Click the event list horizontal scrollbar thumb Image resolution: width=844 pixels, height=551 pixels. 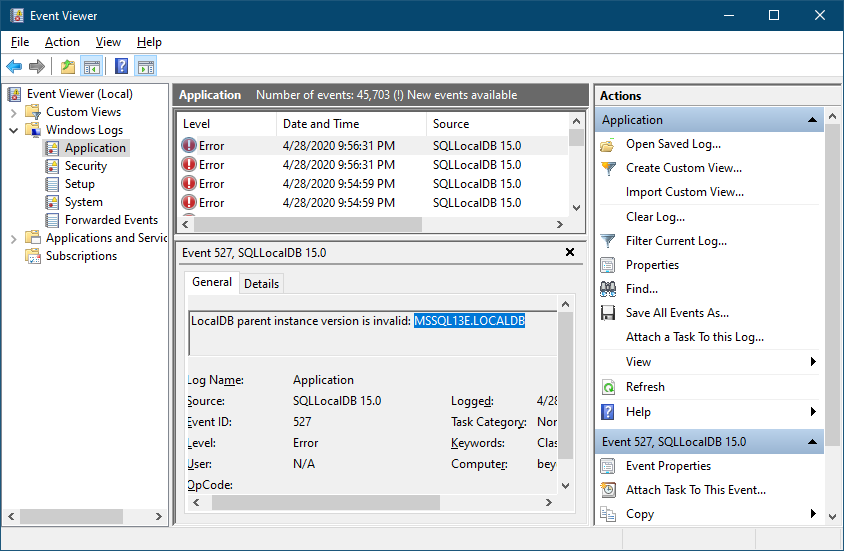[x=308, y=224]
